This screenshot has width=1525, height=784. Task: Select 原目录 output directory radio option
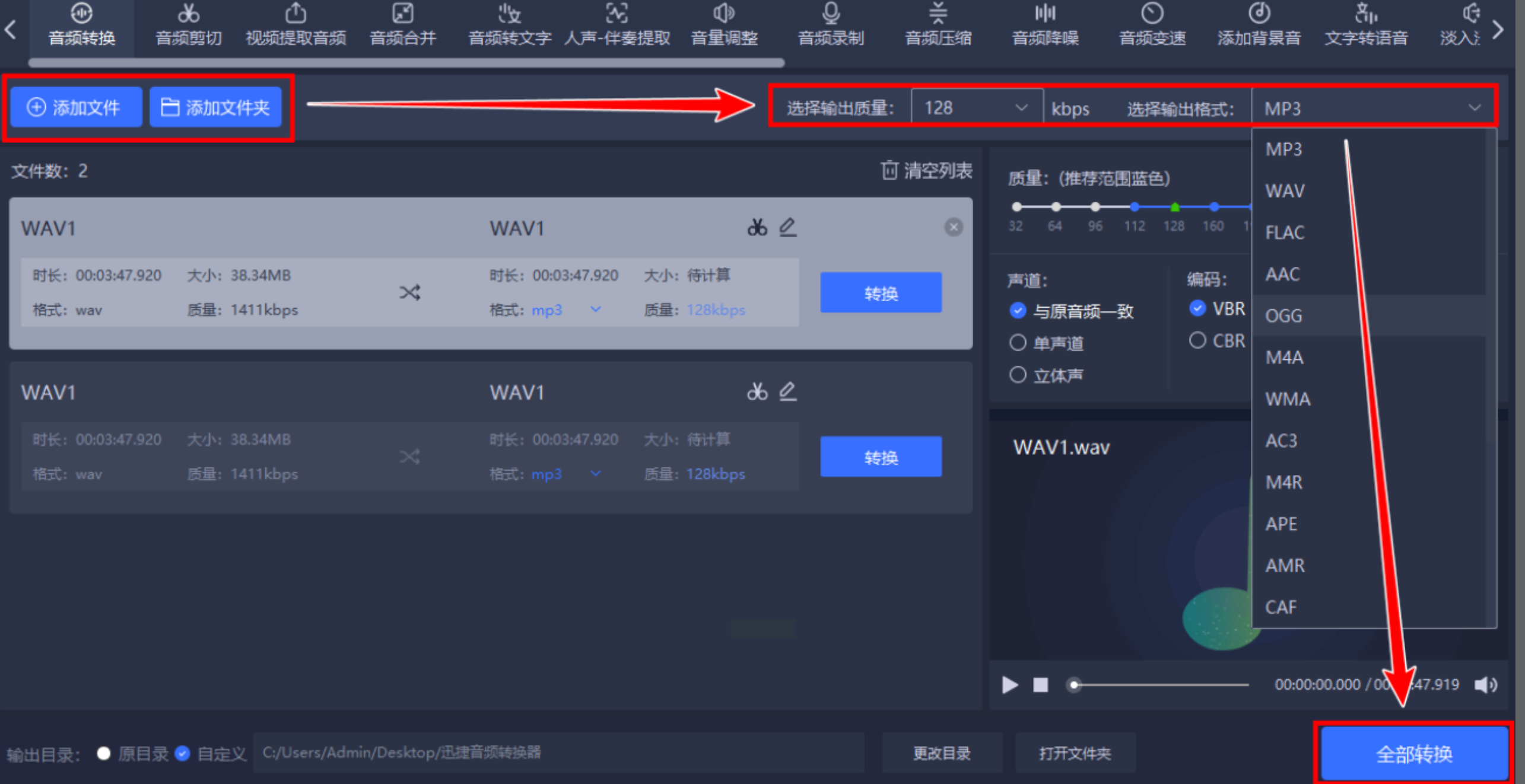[104, 753]
